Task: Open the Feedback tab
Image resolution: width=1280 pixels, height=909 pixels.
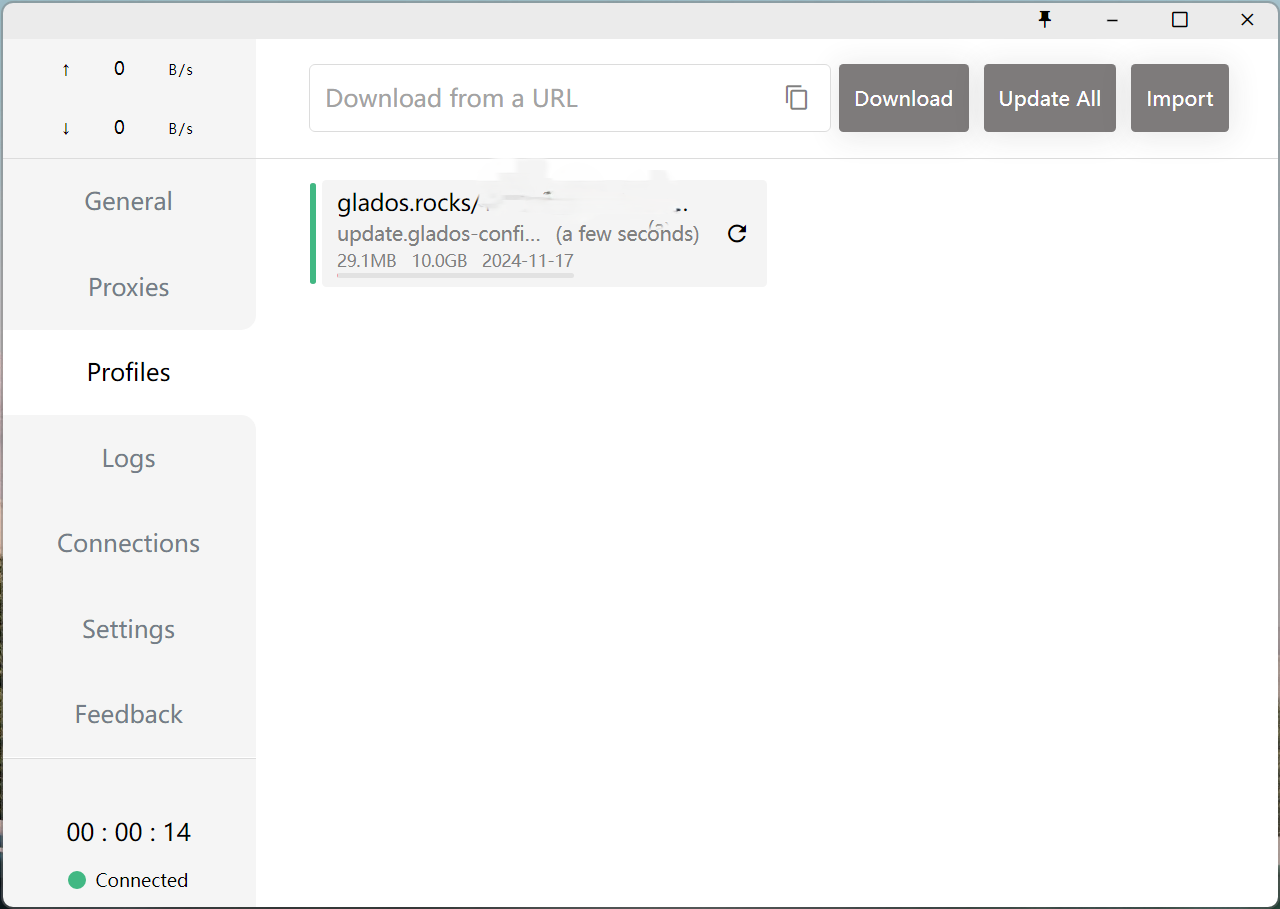Action: (x=128, y=714)
